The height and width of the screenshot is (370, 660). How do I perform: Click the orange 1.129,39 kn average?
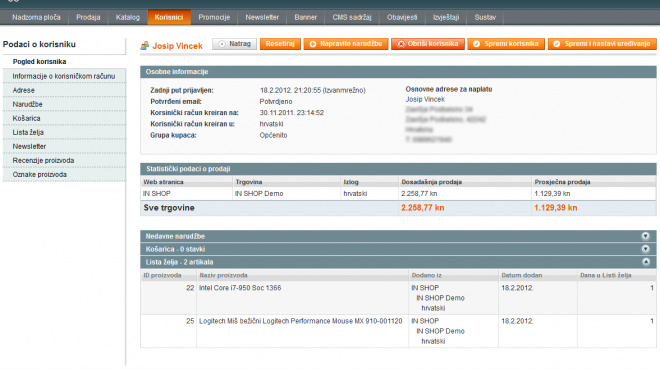556,208
